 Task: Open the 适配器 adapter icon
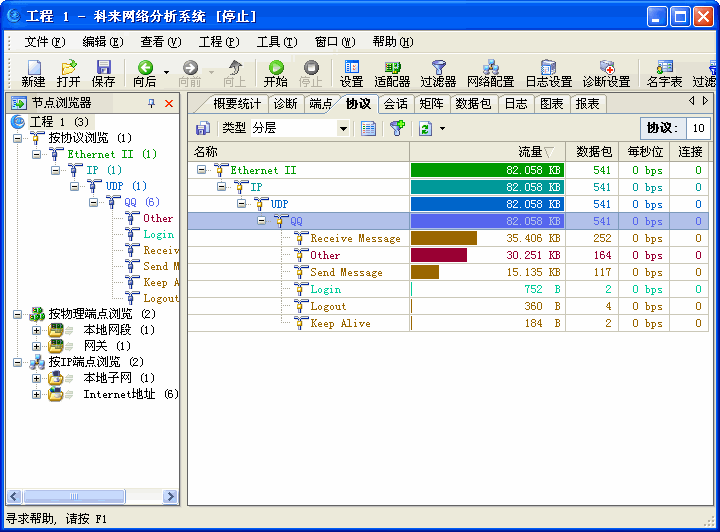click(392, 68)
